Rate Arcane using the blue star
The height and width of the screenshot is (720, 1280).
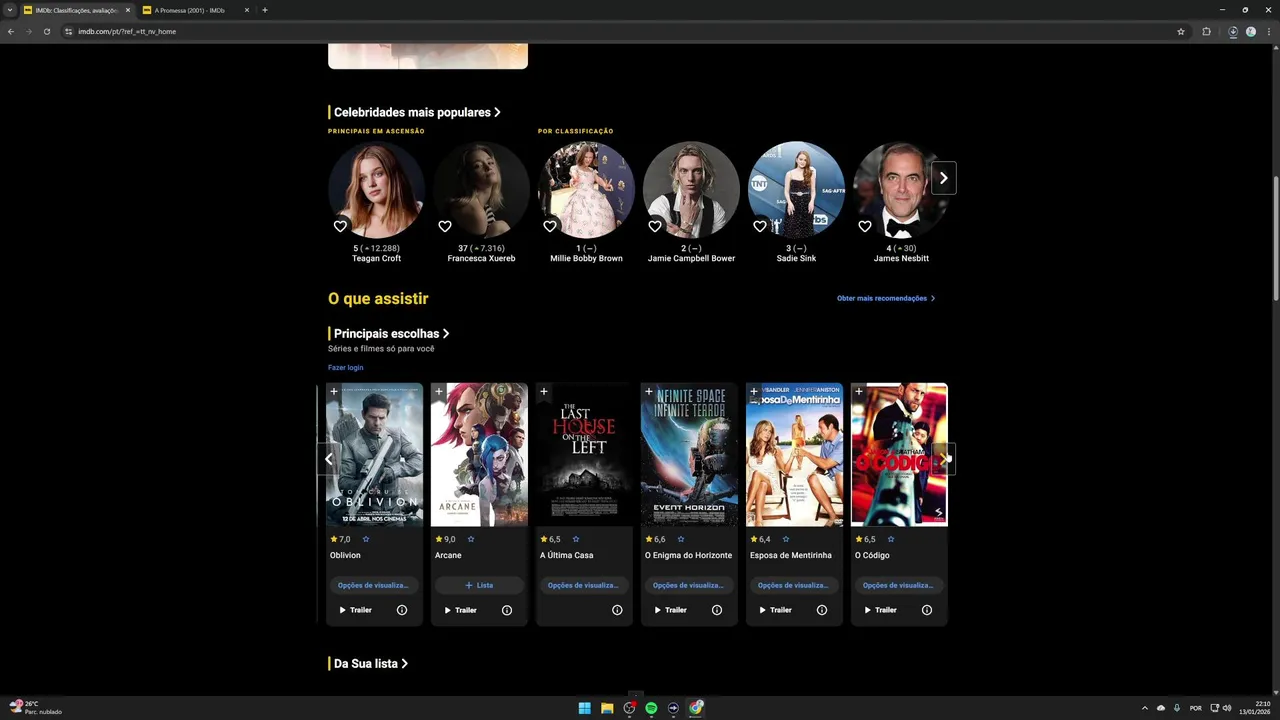(471, 539)
